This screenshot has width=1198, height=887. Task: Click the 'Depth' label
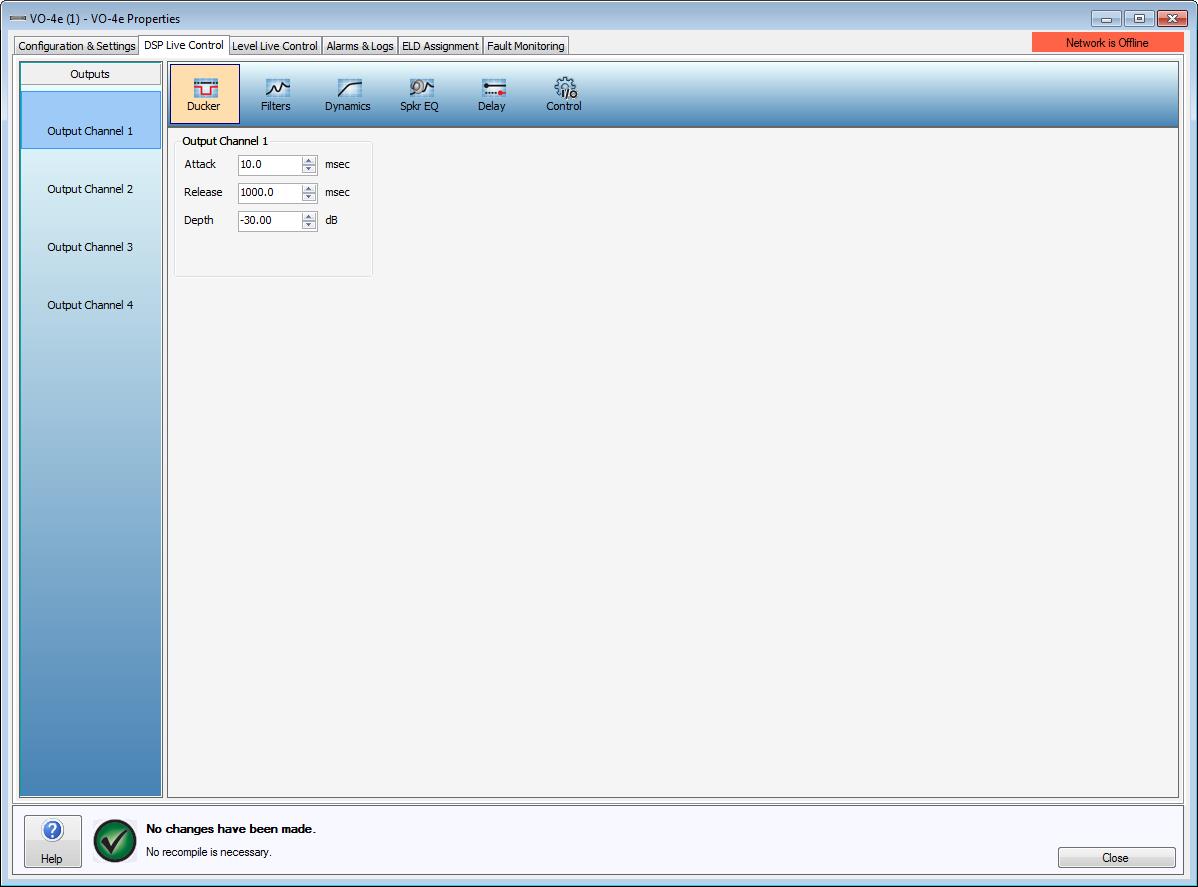coord(199,220)
